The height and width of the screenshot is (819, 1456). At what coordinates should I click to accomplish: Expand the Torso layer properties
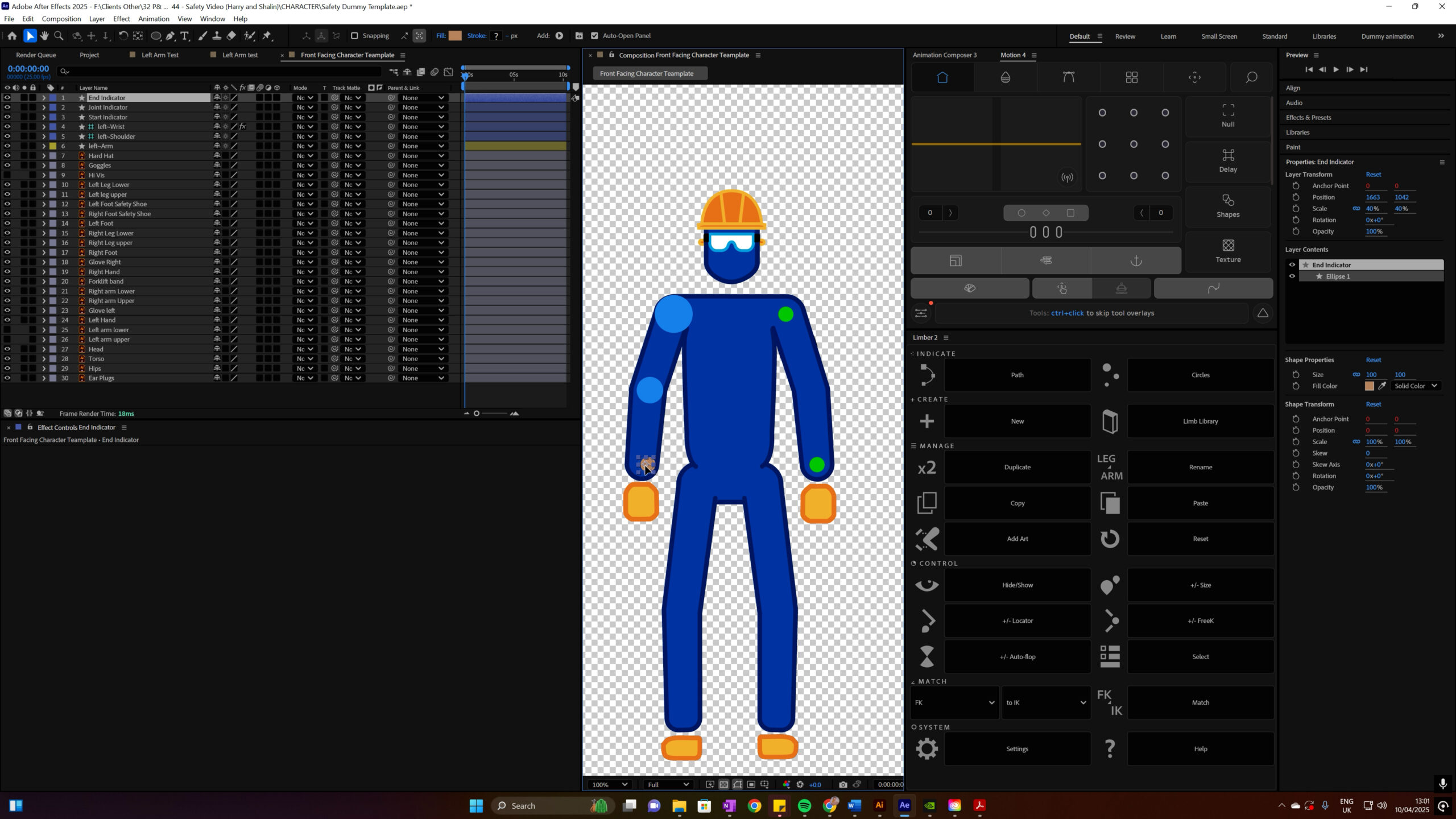(x=44, y=359)
